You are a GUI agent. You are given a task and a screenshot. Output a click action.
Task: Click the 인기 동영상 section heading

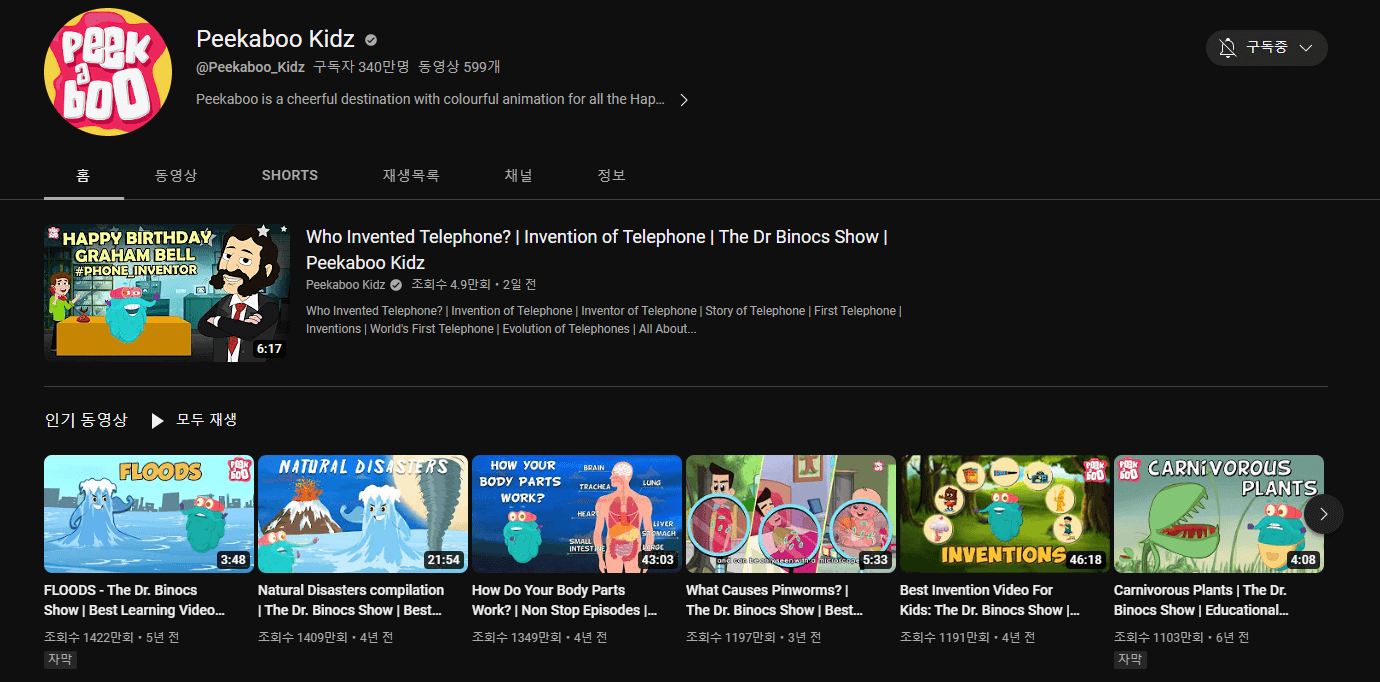[86, 420]
